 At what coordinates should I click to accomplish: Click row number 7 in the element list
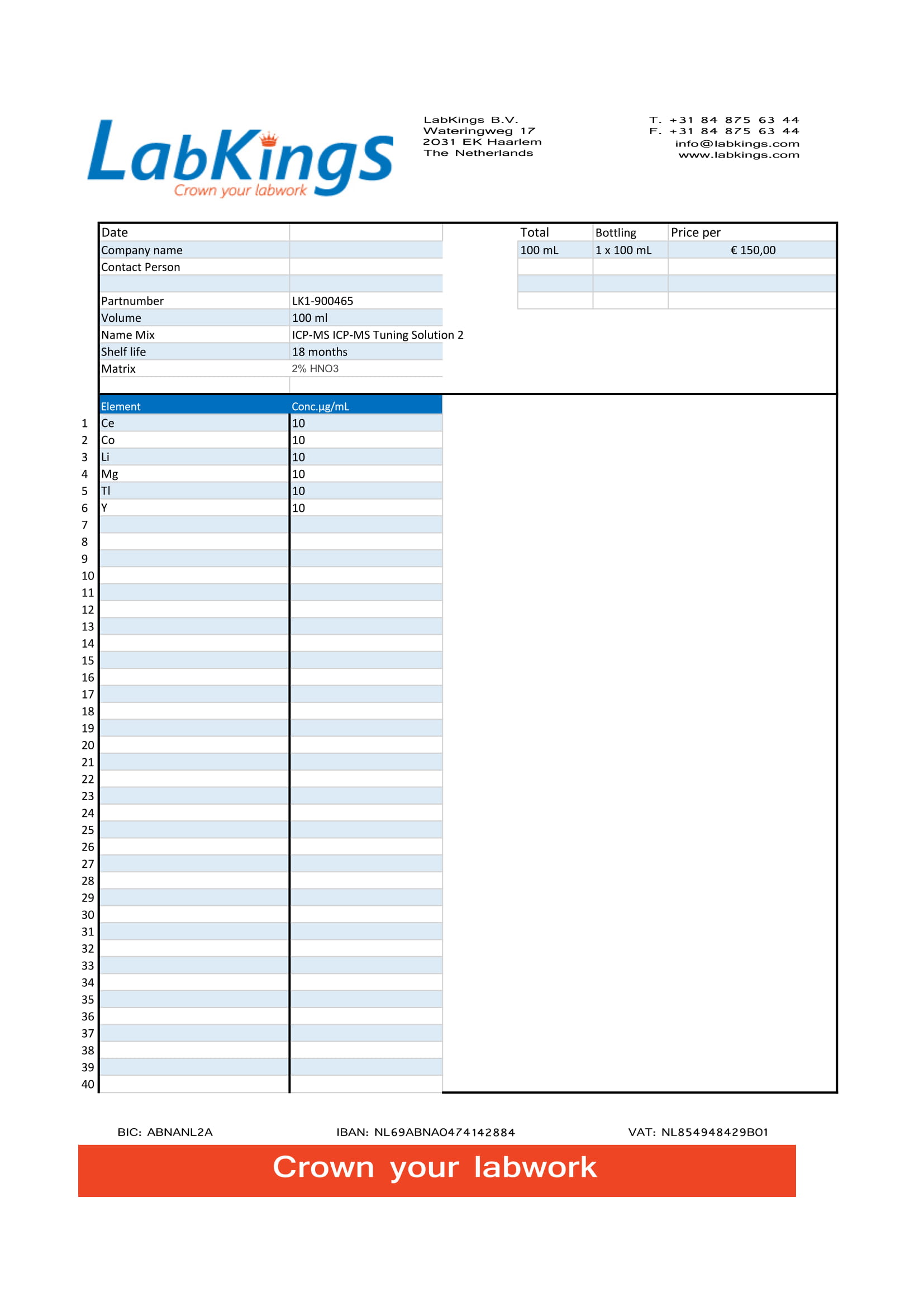[x=85, y=525]
